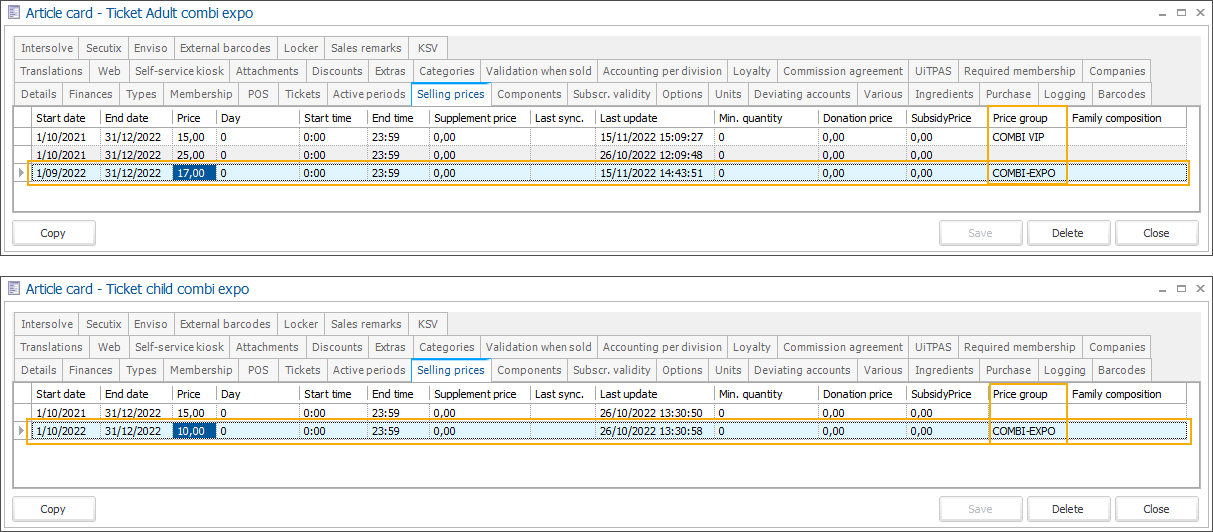Viewport: 1213px width, 532px height.
Task: Click the Article card icon in the child ticket window title
Action: [x=14, y=289]
